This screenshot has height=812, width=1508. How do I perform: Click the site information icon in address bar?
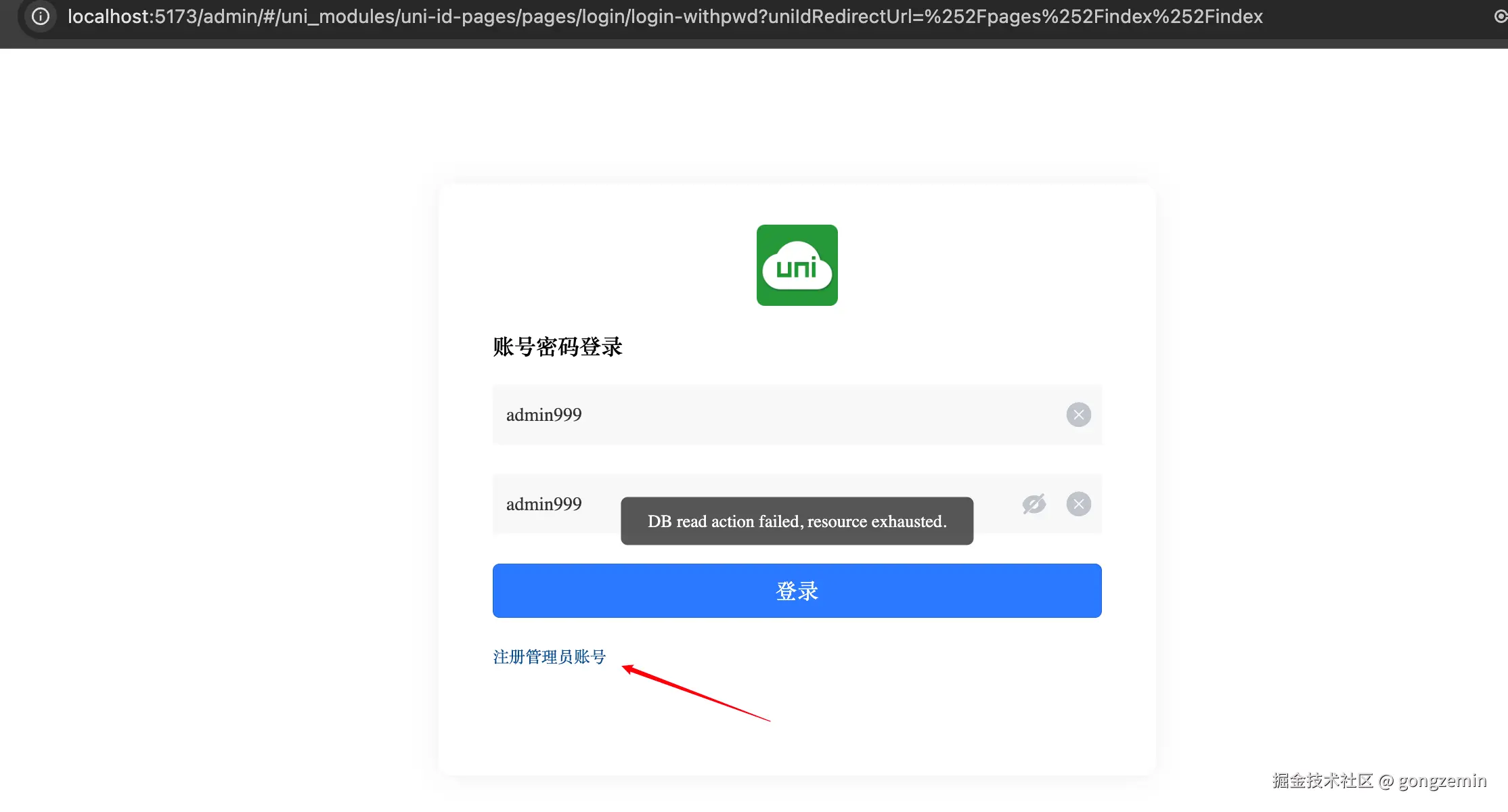coord(41,16)
